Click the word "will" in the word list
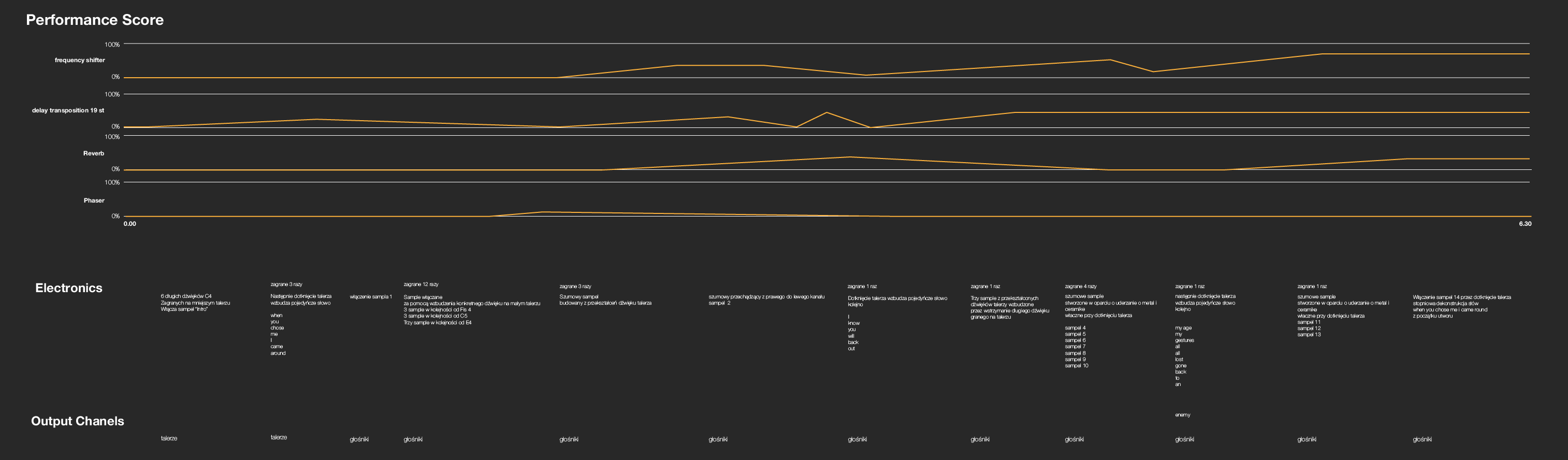Viewport: 1568px width, 460px height. click(x=851, y=336)
